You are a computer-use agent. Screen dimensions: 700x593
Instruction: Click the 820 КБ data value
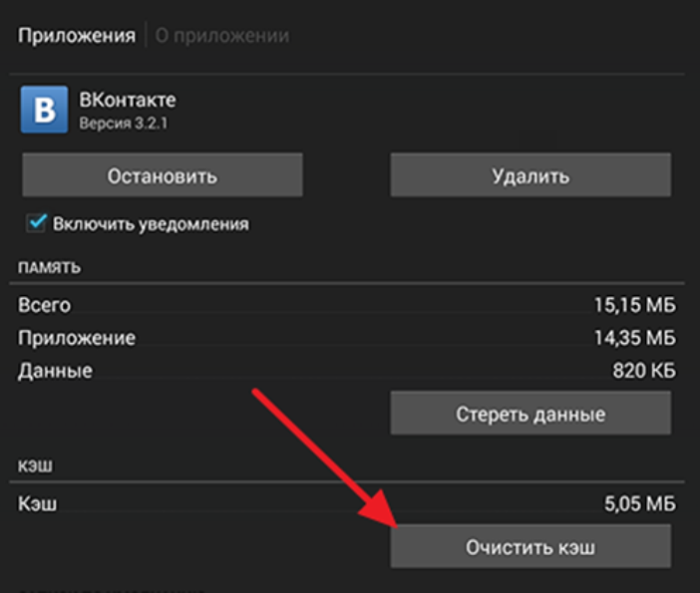tap(644, 371)
